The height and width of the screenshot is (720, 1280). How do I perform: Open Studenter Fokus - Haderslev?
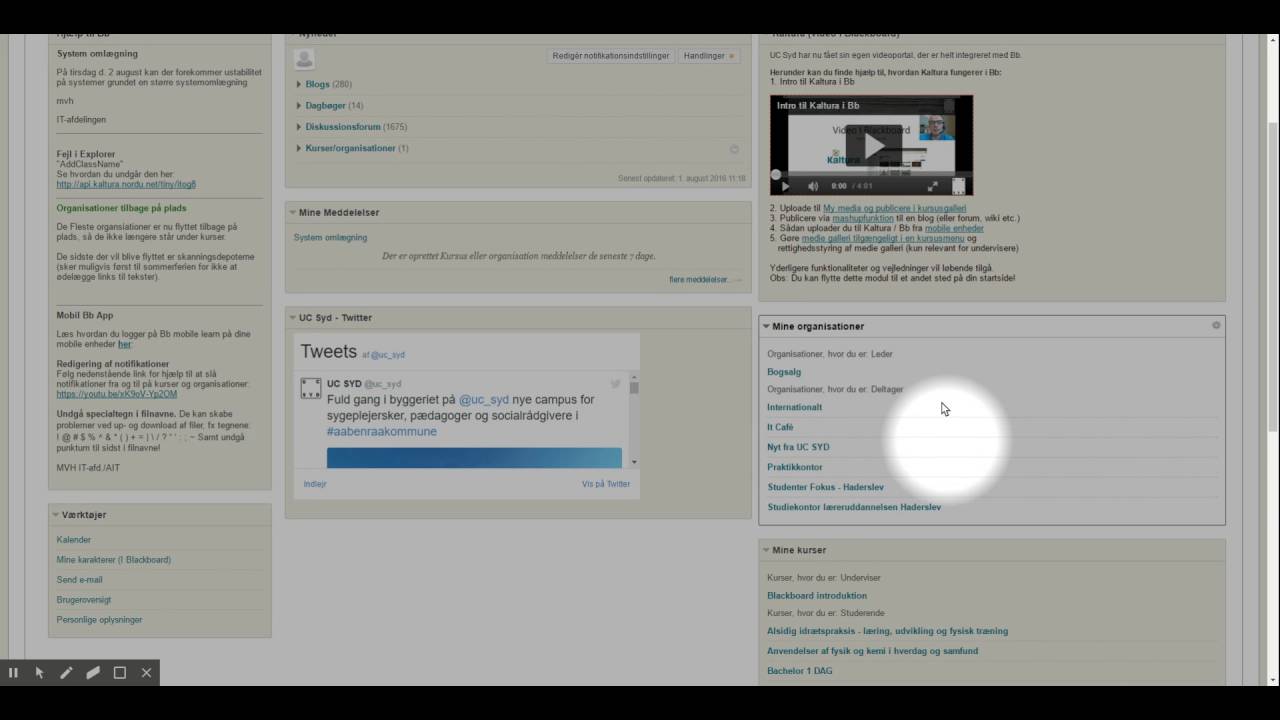825,487
